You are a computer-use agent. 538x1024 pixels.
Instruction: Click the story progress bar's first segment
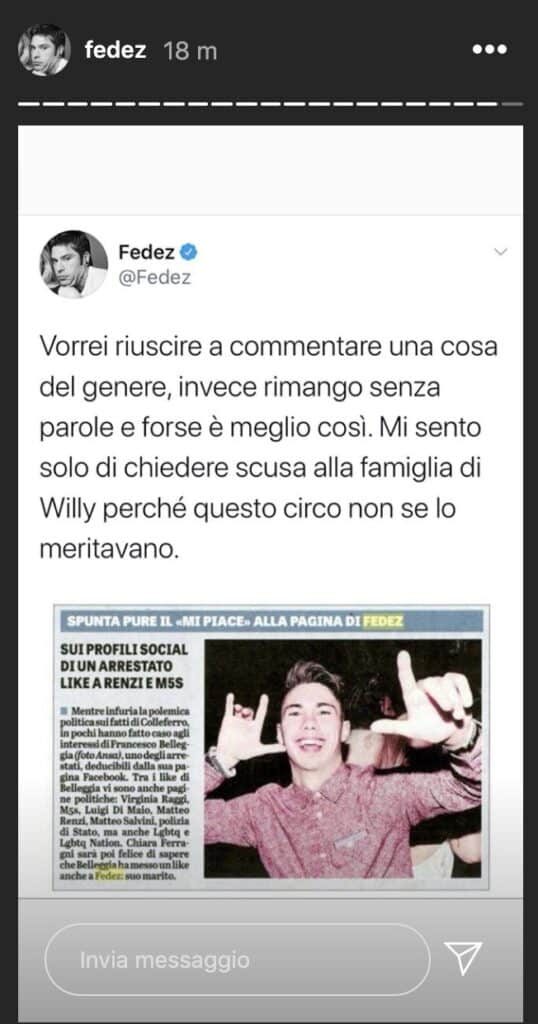click(x=28, y=103)
